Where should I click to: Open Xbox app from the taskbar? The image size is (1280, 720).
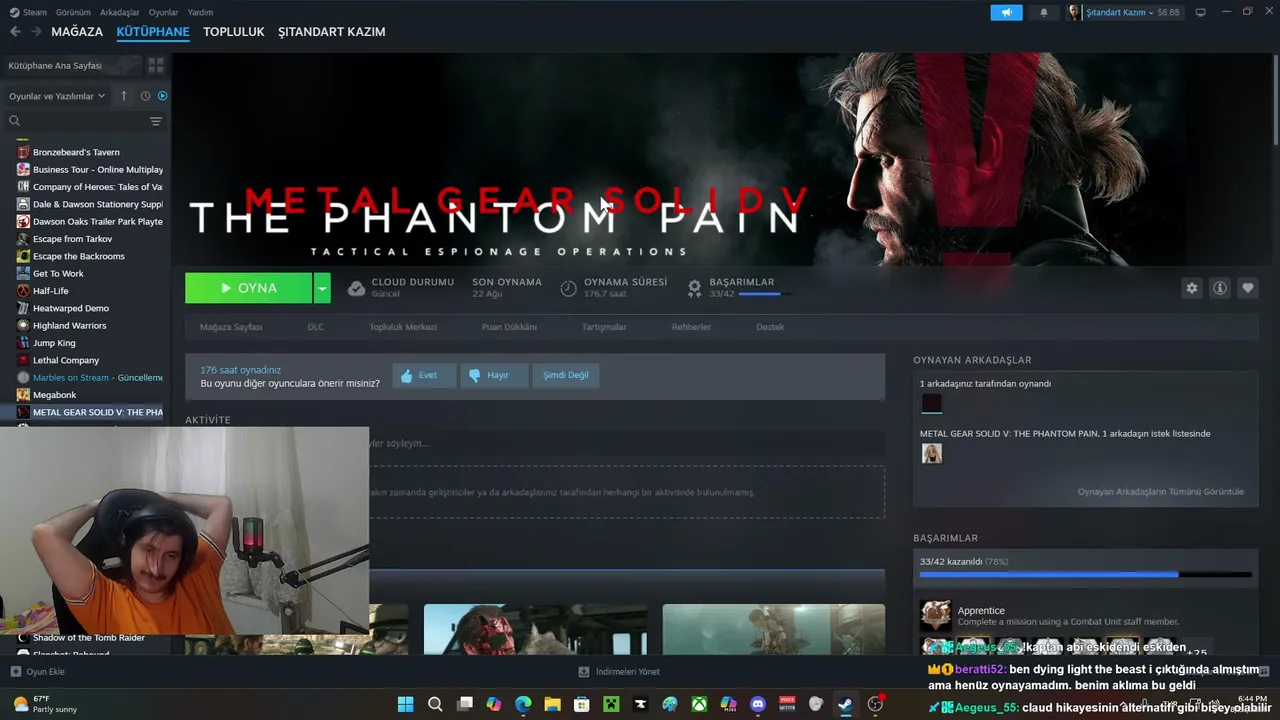point(699,704)
